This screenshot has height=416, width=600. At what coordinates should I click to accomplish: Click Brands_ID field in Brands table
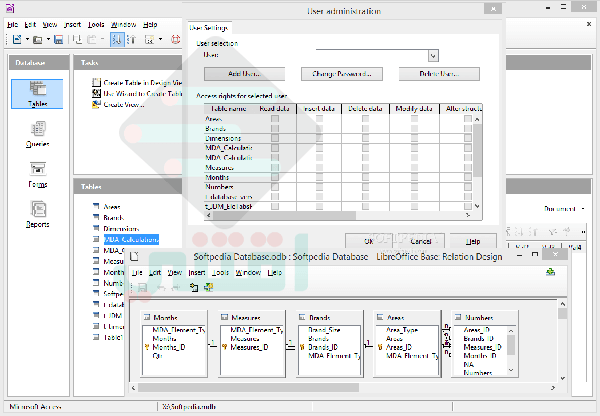point(323,347)
